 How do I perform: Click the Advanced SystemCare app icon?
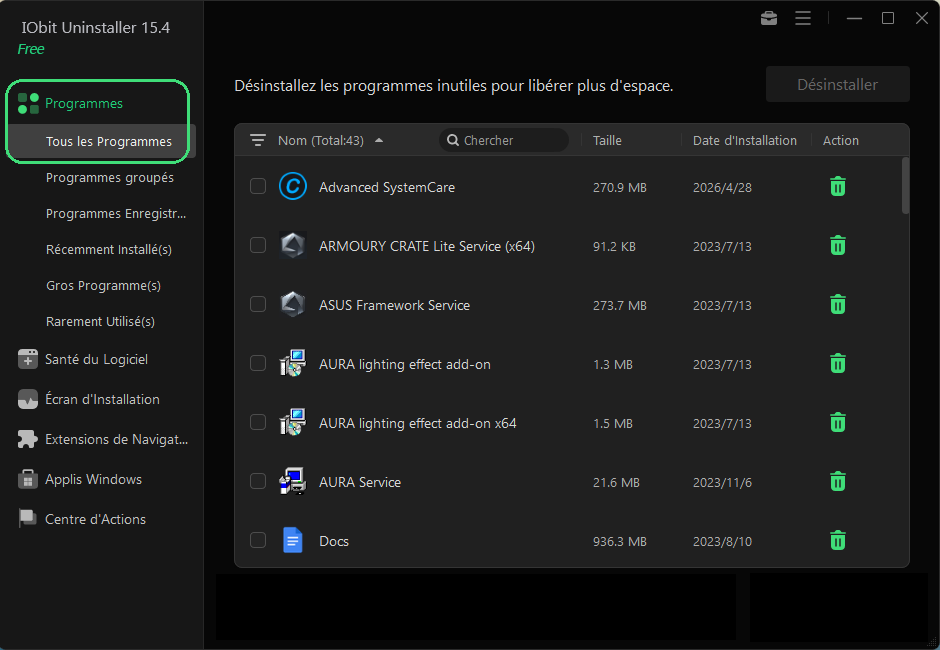pyautogui.click(x=293, y=186)
